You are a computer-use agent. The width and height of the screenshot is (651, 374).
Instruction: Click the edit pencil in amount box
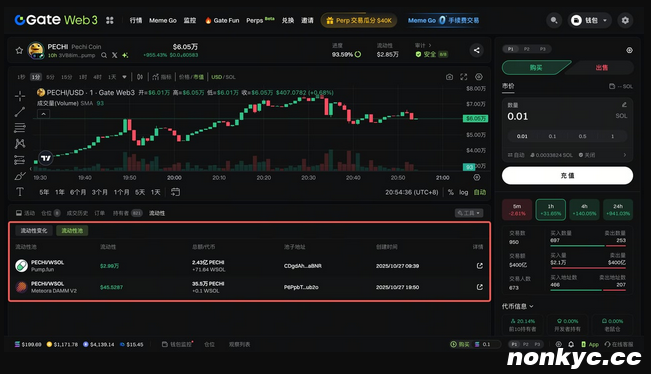(x=624, y=105)
